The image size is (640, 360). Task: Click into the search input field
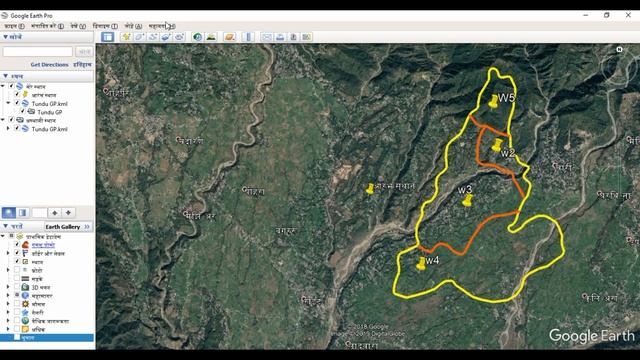pyautogui.click(x=38, y=52)
